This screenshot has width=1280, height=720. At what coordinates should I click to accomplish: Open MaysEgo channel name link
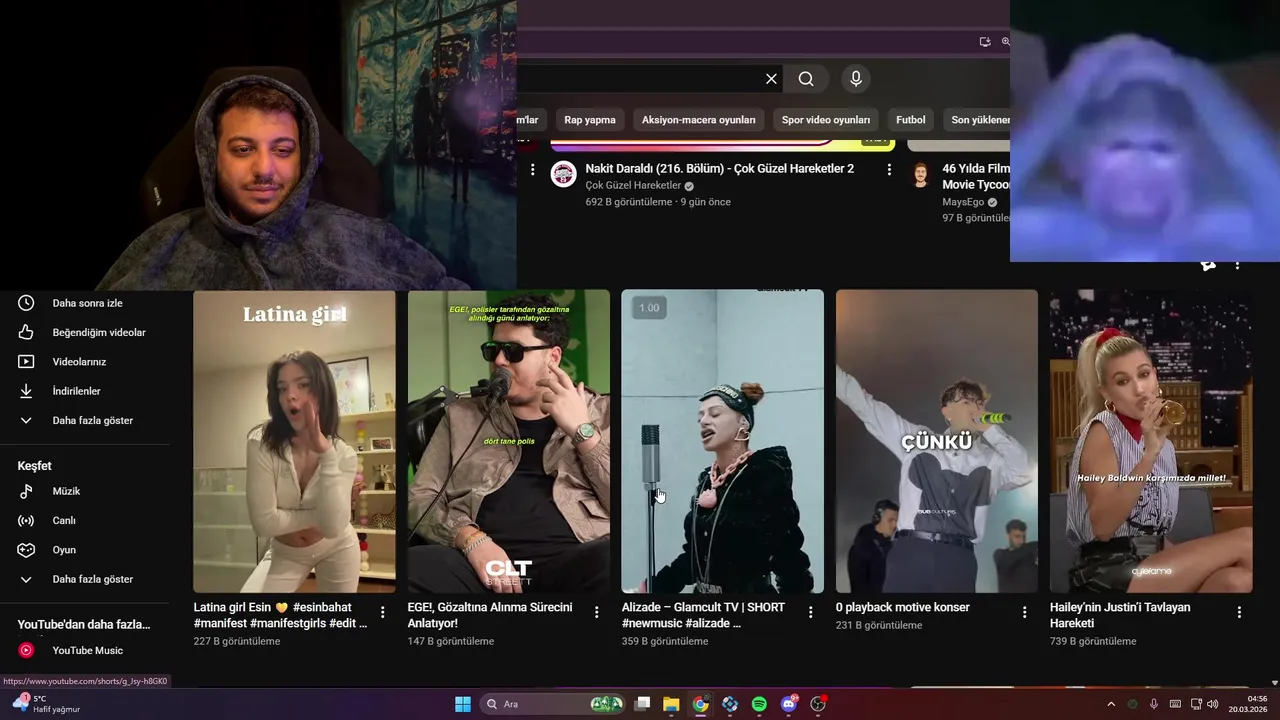[x=963, y=202]
